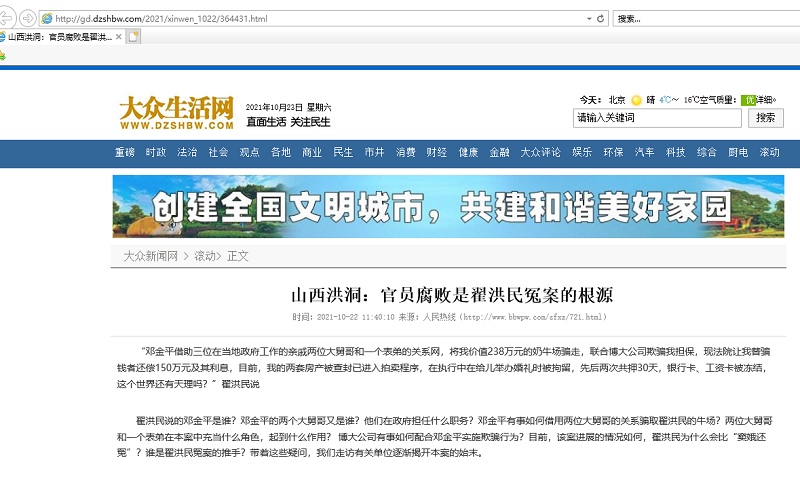Viewport: 800px width, 477px height.
Task: Open the 财经 navigation menu item
Action: pyautogui.click(x=437, y=153)
